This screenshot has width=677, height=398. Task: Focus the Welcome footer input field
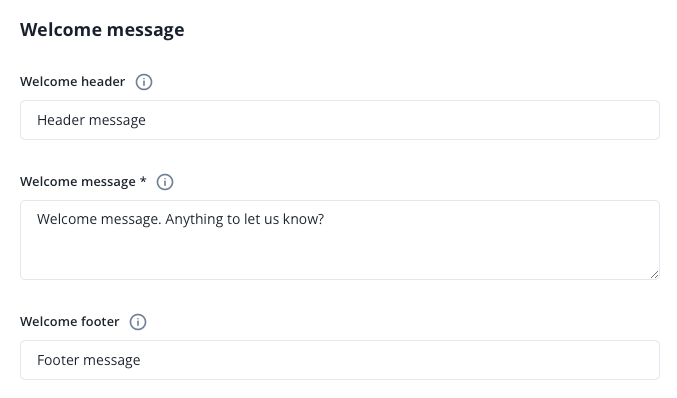tap(340, 360)
